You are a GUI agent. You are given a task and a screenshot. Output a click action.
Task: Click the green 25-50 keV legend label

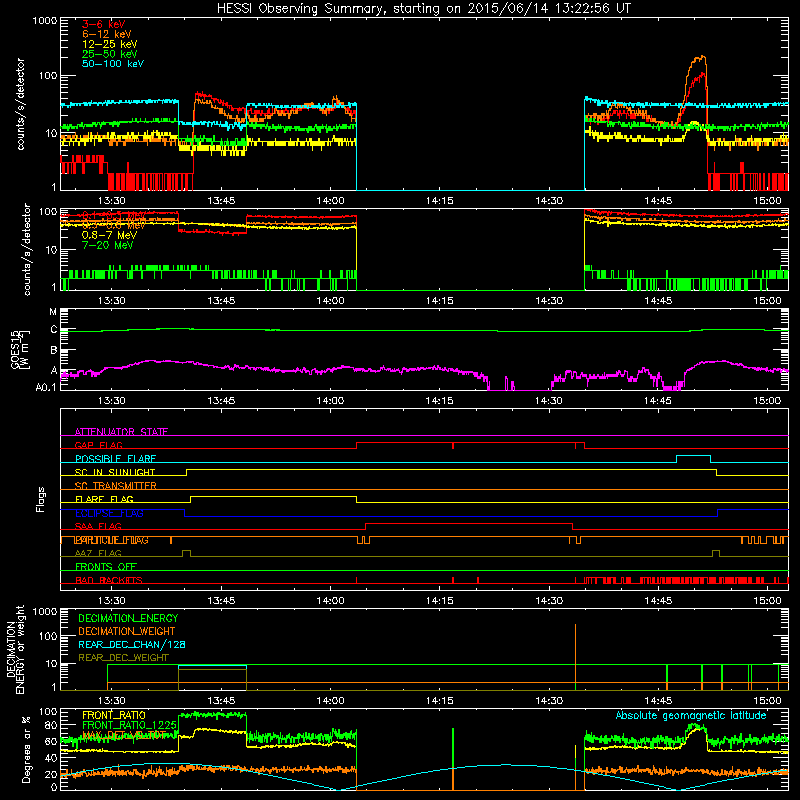(x=109, y=54)
